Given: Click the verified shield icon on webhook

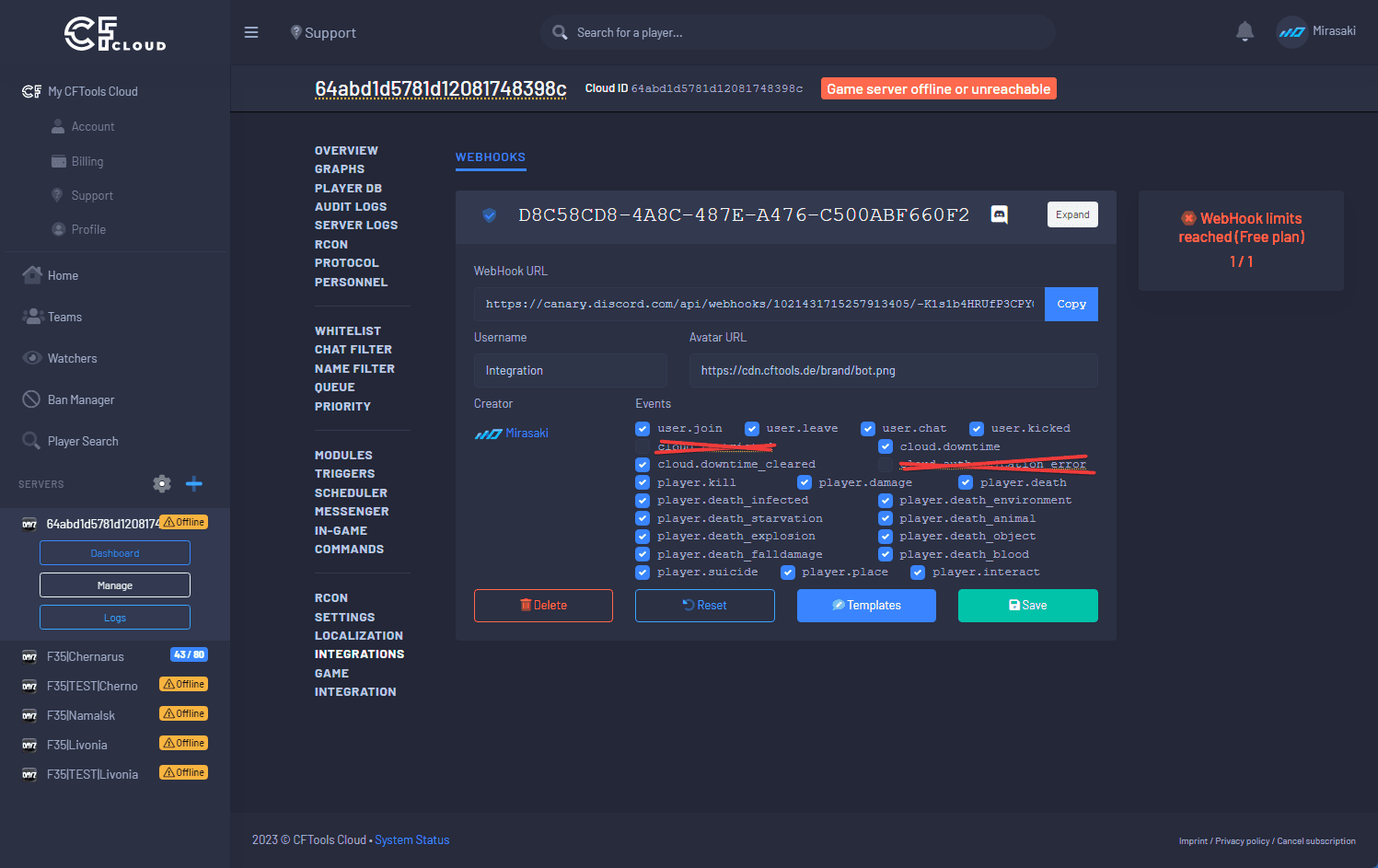Looking at the screenshot, I should pos(490,215).
